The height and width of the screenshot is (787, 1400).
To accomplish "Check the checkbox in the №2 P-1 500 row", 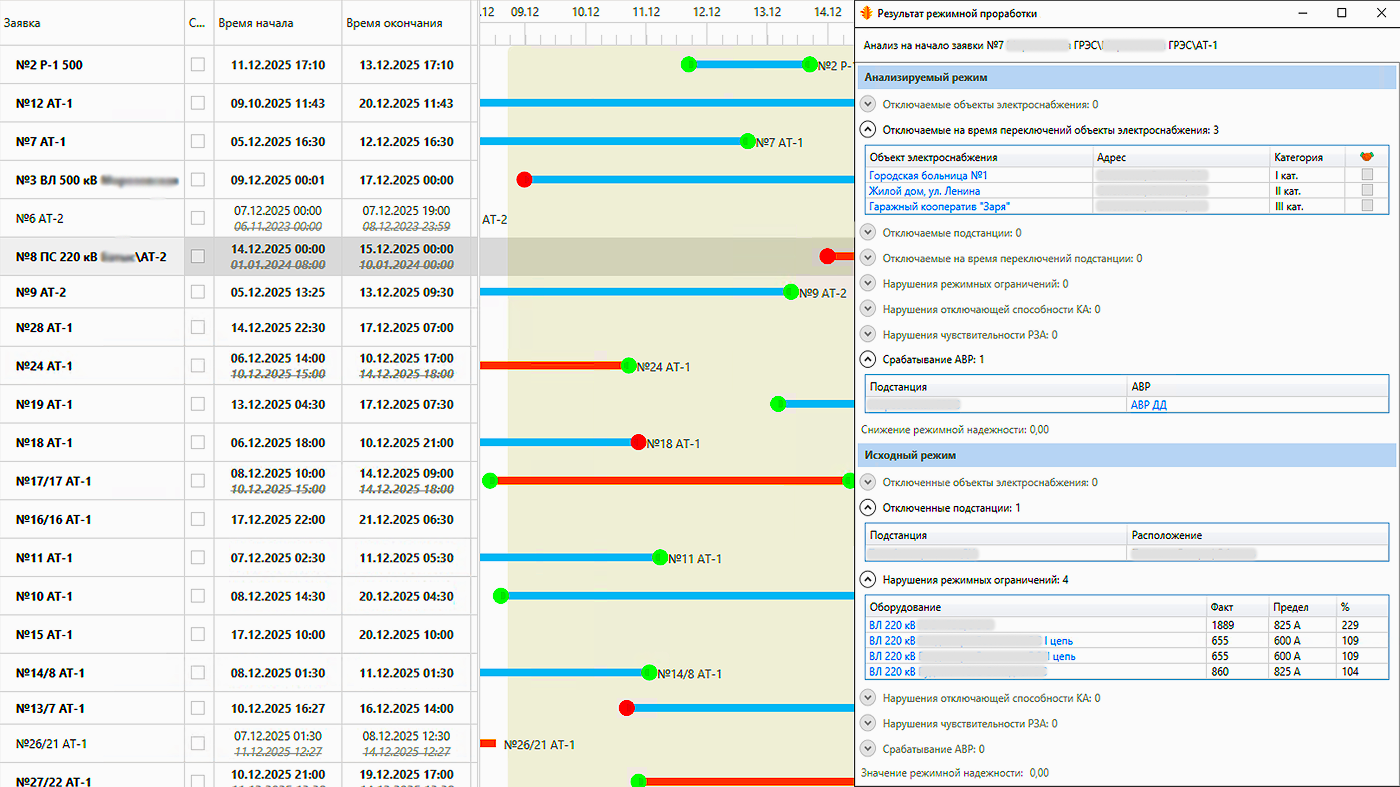I will (x=198, y=65).
